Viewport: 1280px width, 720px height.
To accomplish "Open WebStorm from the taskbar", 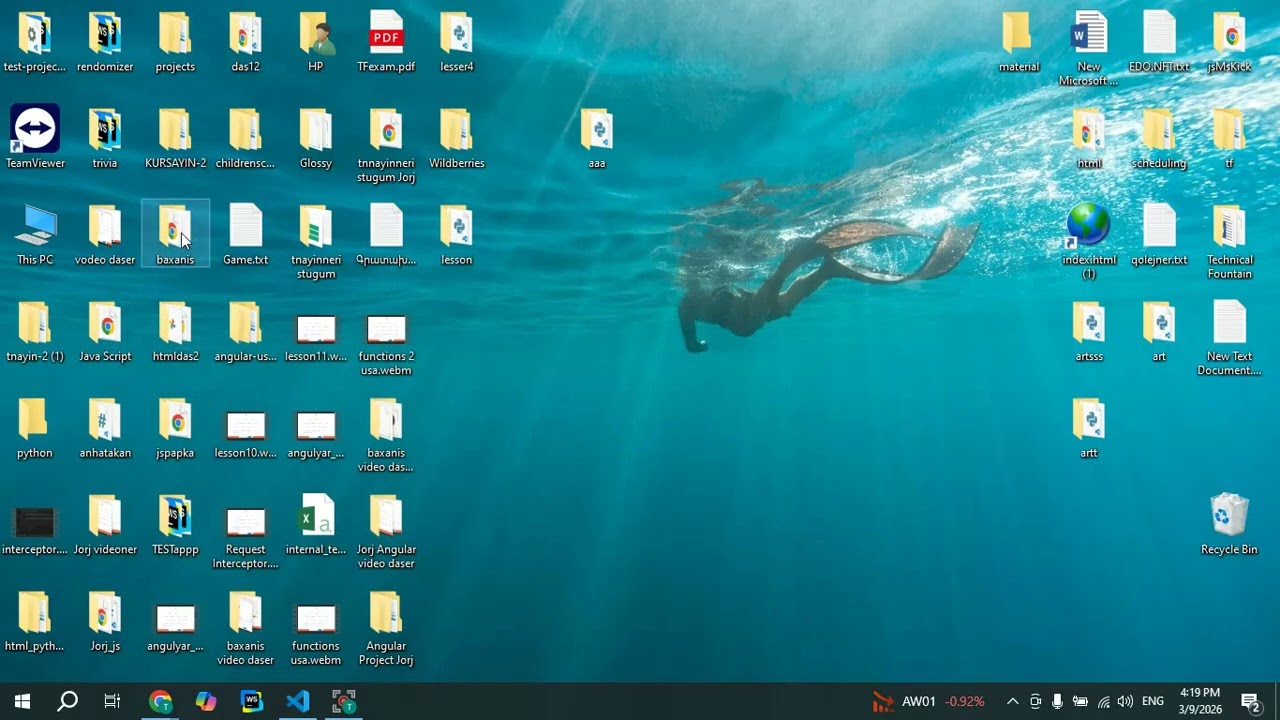I will click(x=252, y=701).
